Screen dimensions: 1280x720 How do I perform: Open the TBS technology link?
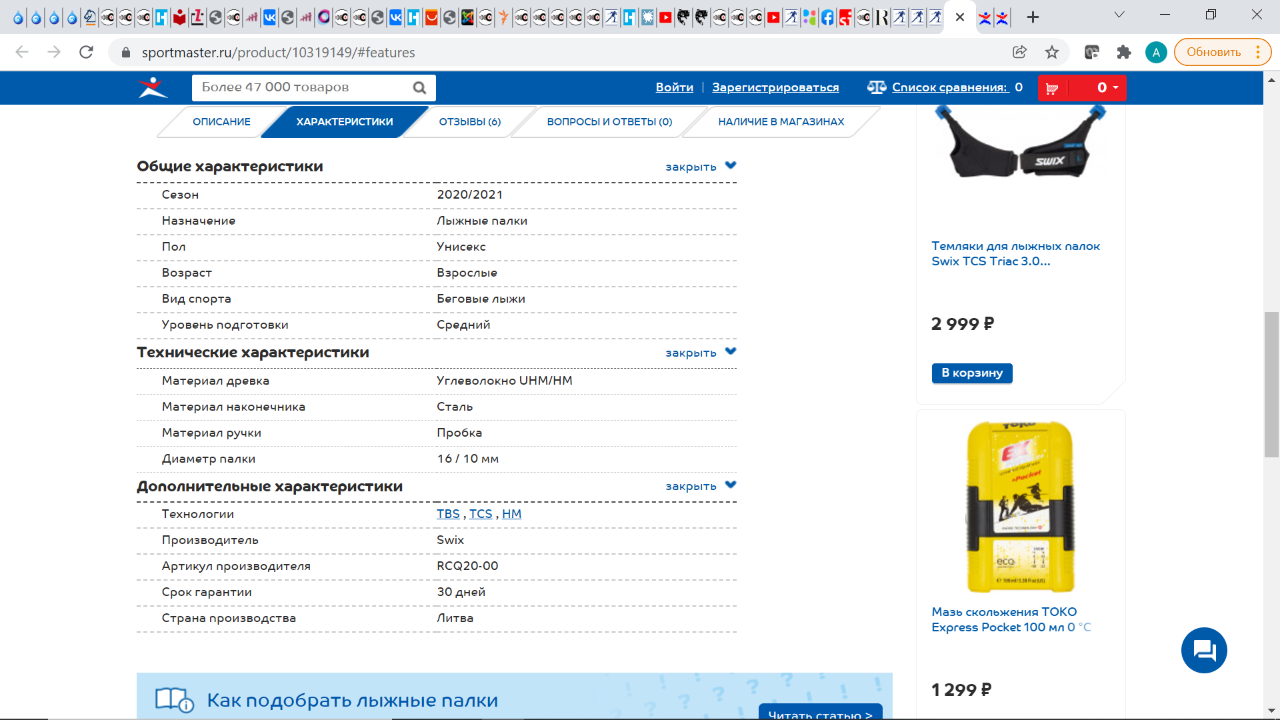click(448, 514)
